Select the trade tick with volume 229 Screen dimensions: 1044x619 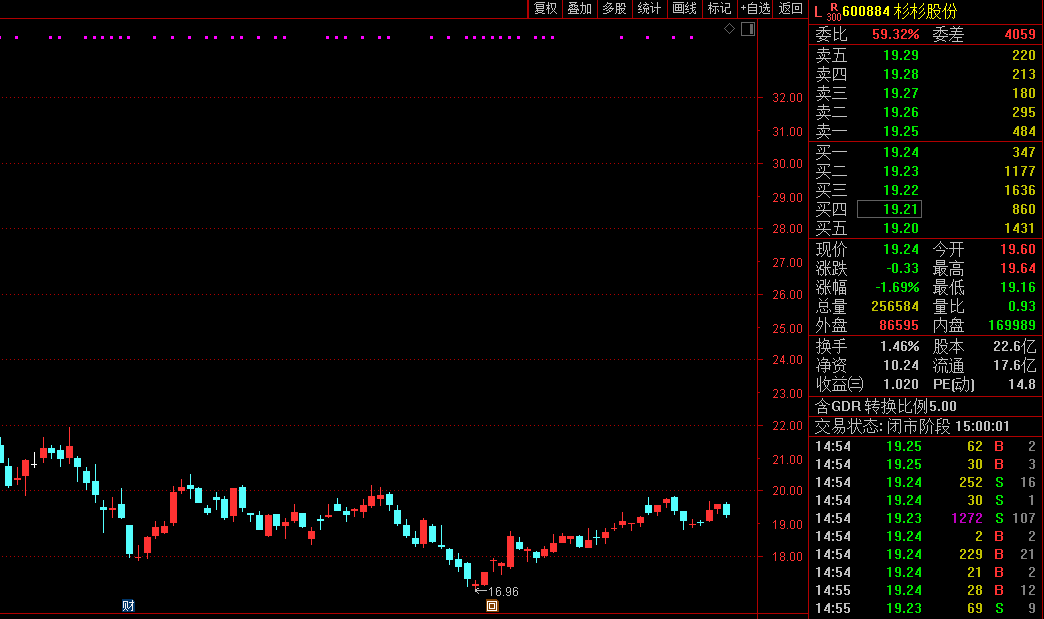click(x=925, y=554)
